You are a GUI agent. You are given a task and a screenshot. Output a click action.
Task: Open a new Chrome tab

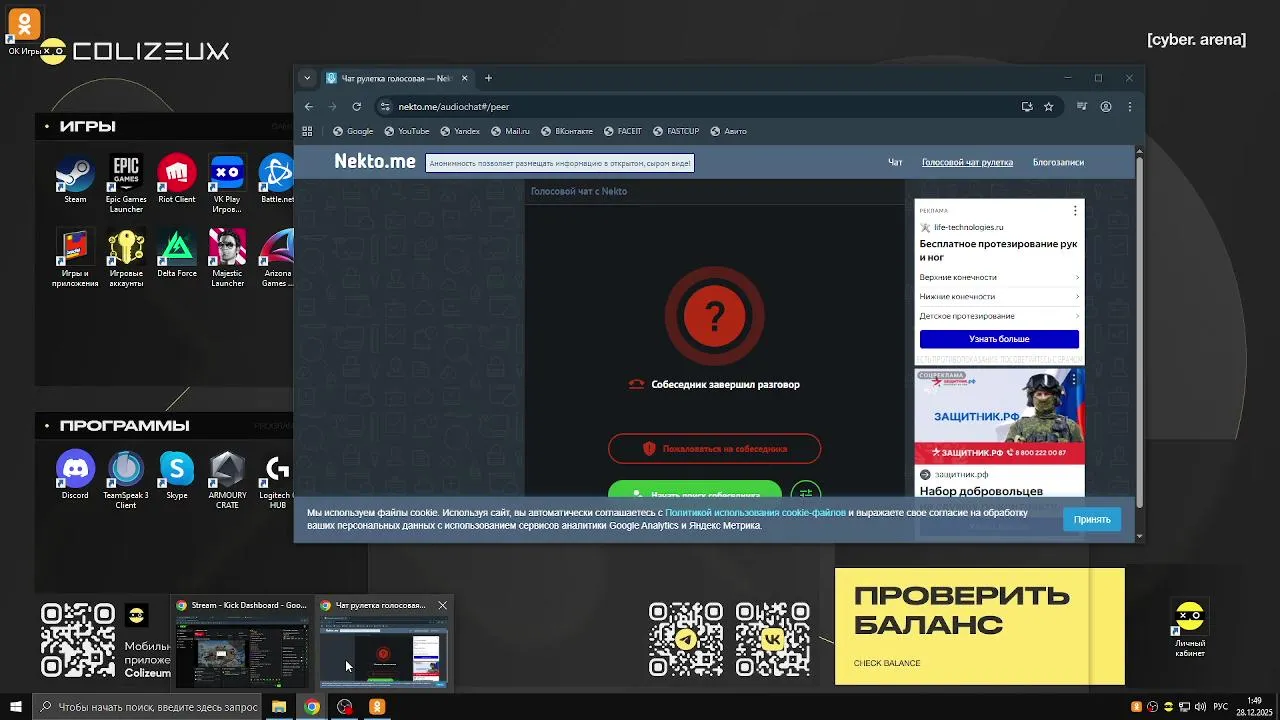(488, 78)
